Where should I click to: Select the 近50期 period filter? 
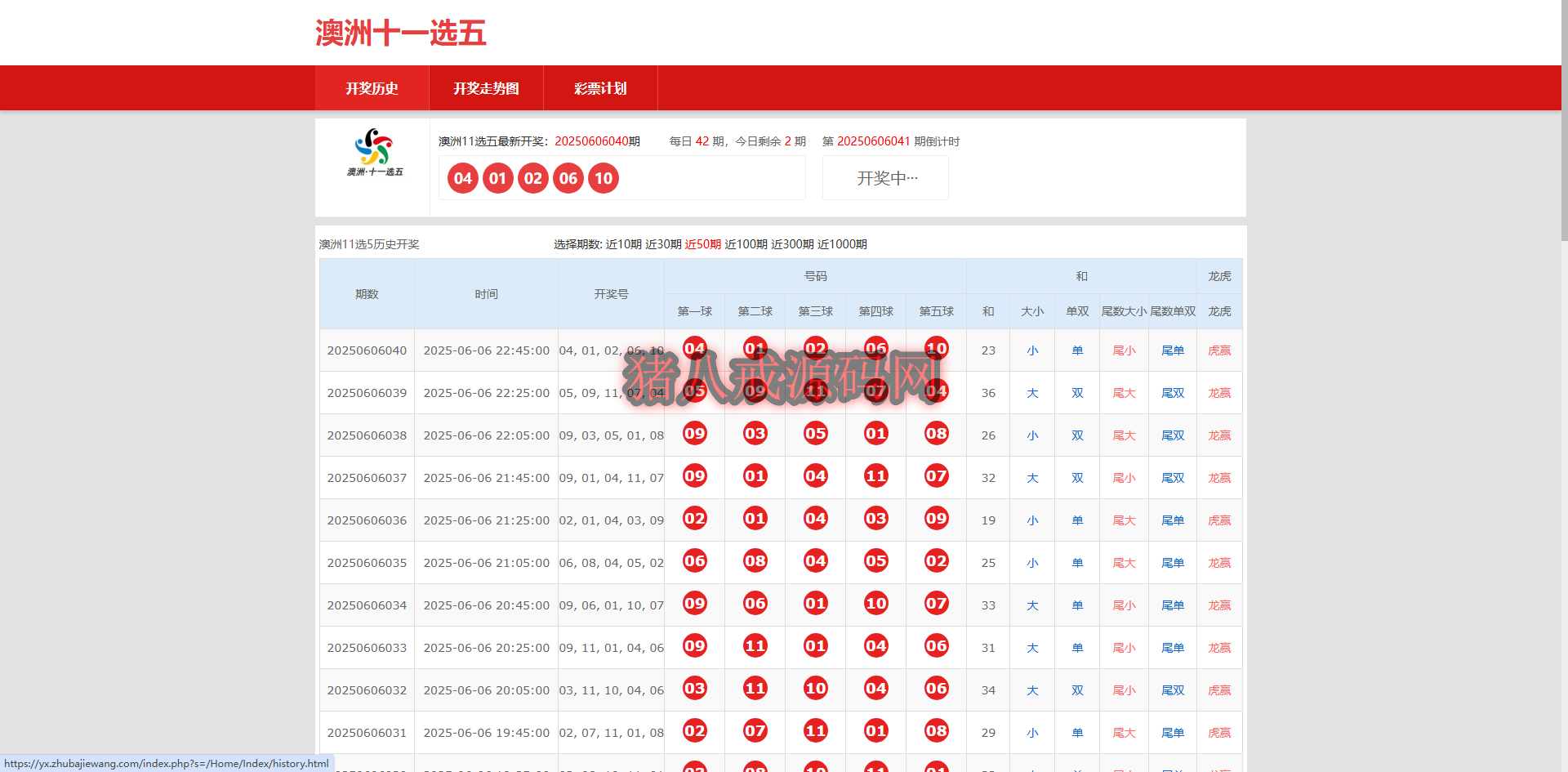point(702,244)
